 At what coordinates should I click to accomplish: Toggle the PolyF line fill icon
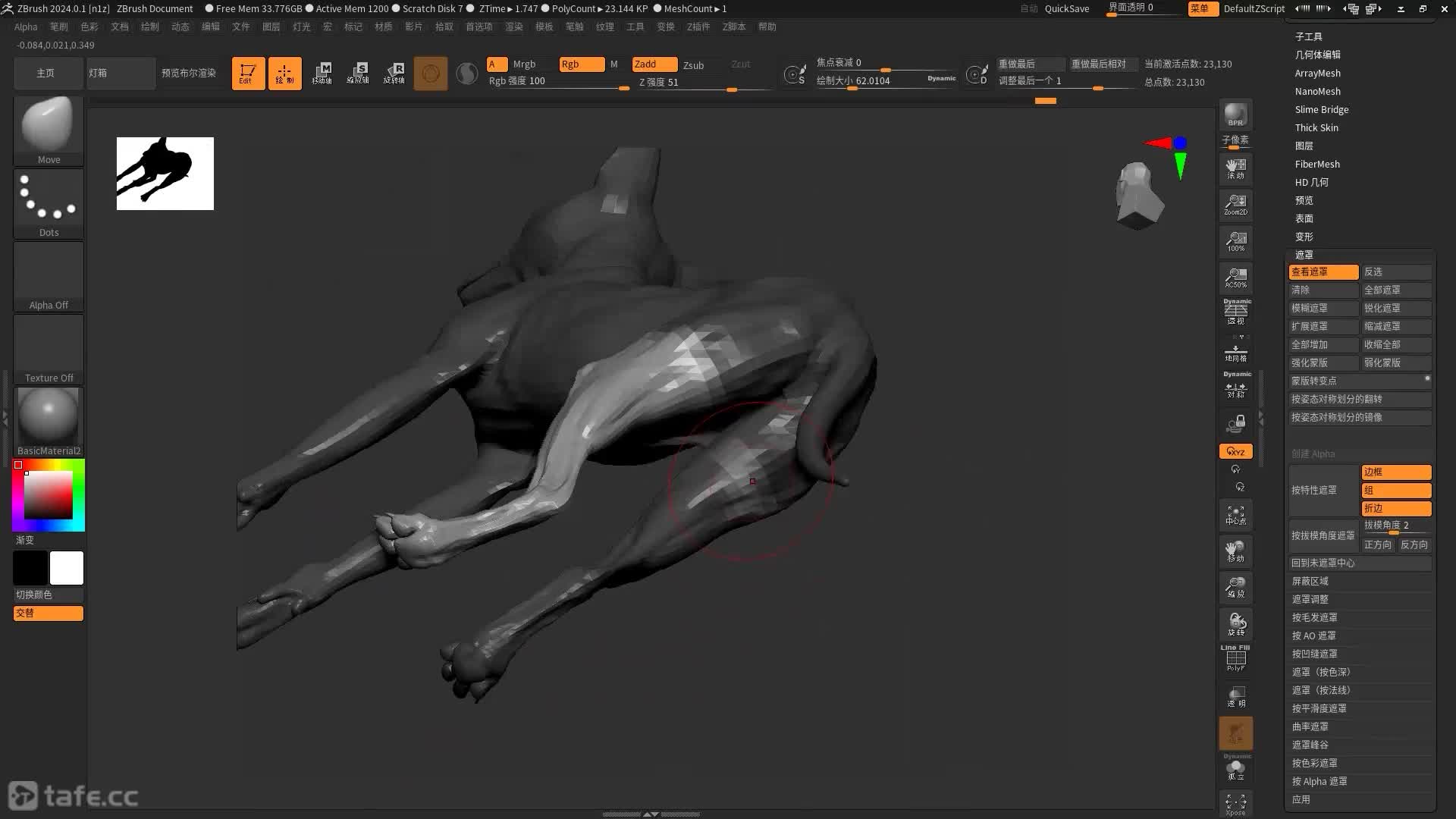(1235, 658)
